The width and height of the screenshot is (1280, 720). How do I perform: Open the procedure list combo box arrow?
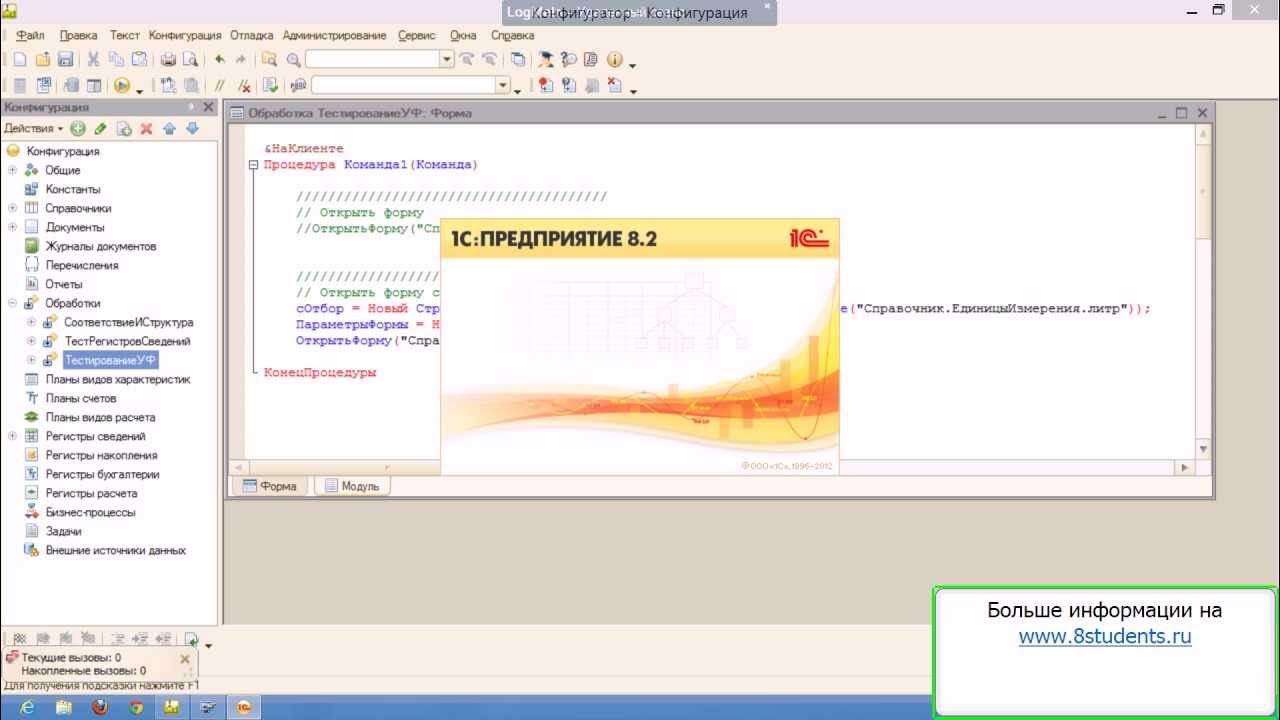point(503,86)
